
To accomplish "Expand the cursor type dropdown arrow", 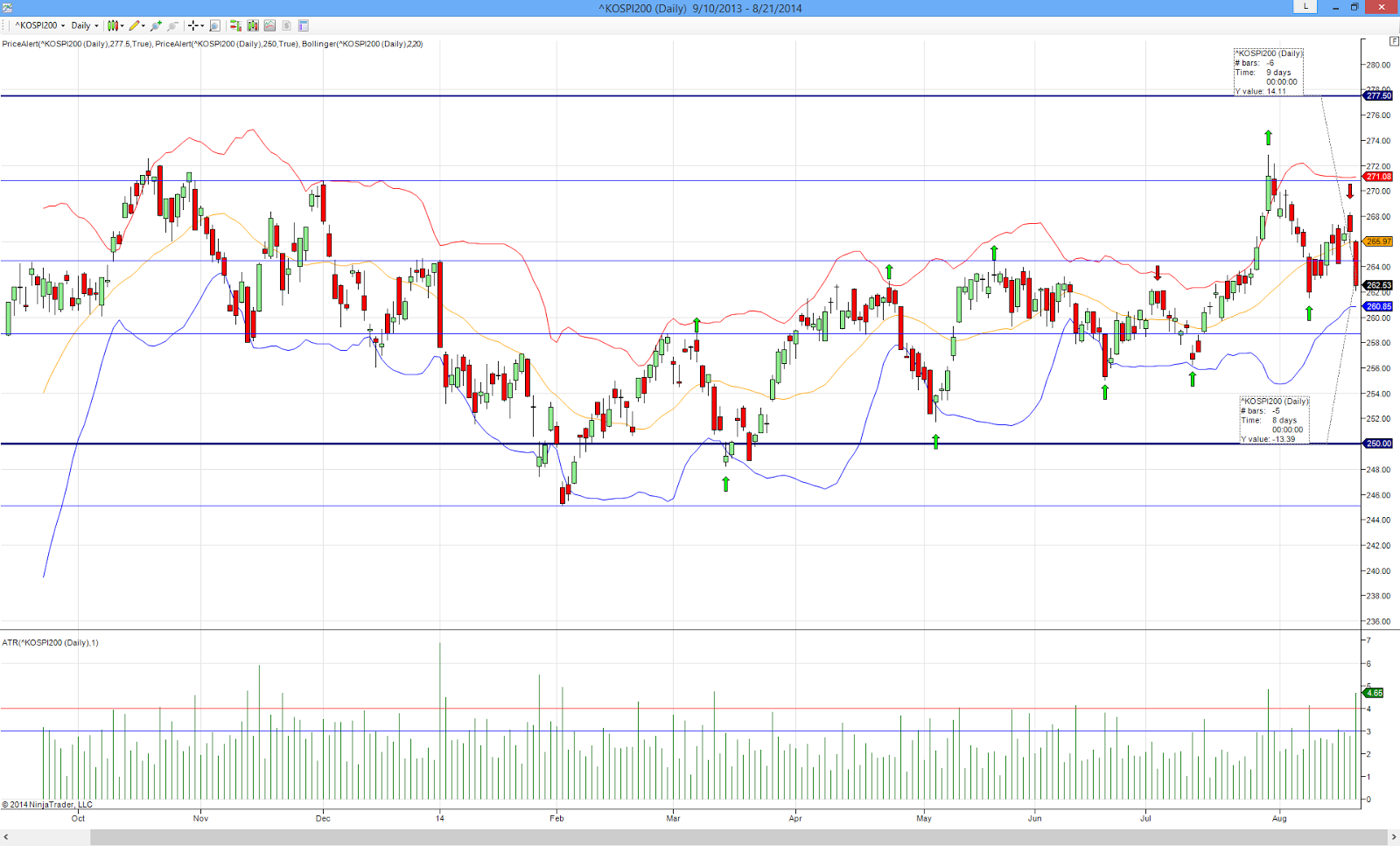I will coord(202,25).
